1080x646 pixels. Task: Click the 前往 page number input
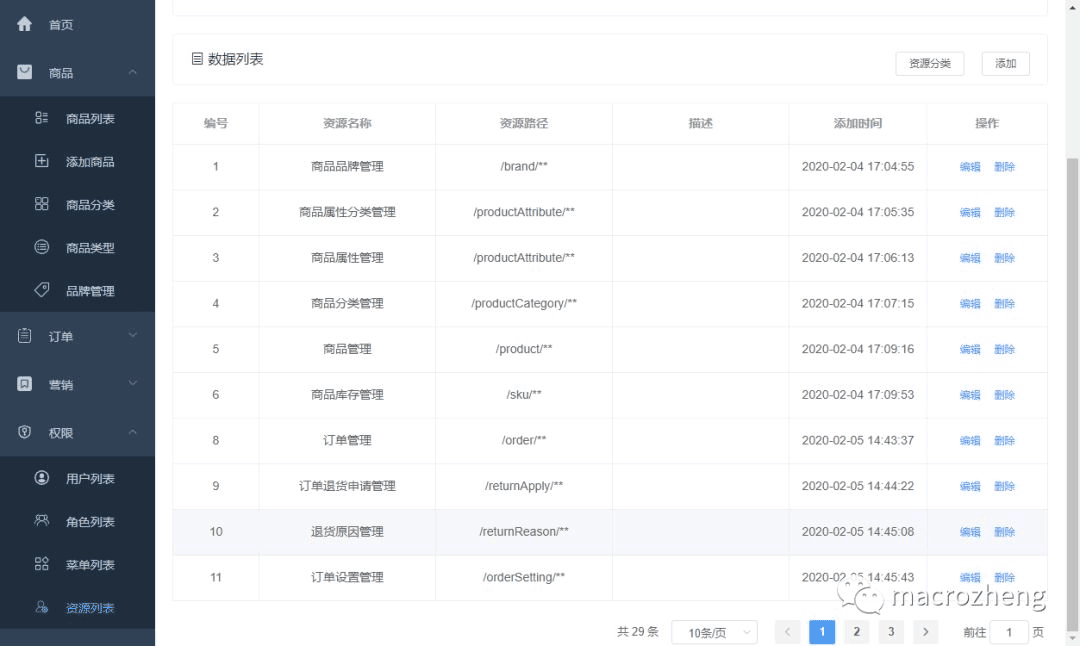pos(1008,632)
